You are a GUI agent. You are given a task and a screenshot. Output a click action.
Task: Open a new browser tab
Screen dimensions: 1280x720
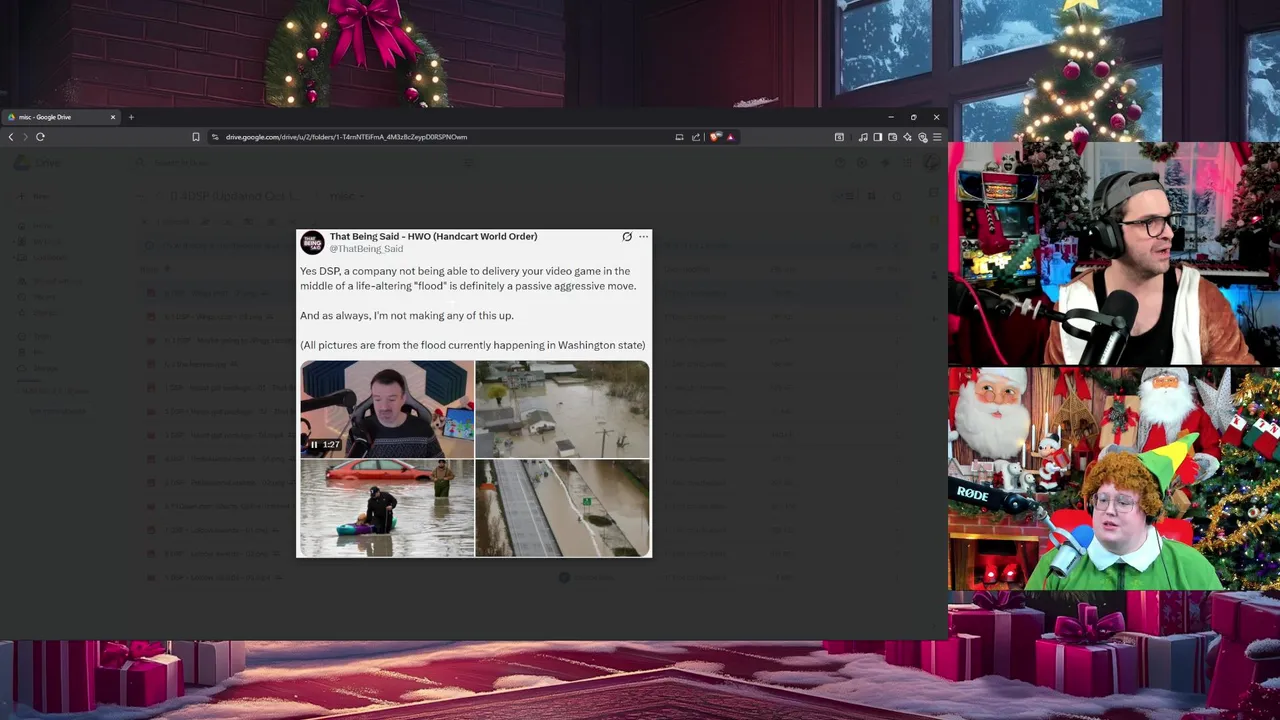coord(131,117)
